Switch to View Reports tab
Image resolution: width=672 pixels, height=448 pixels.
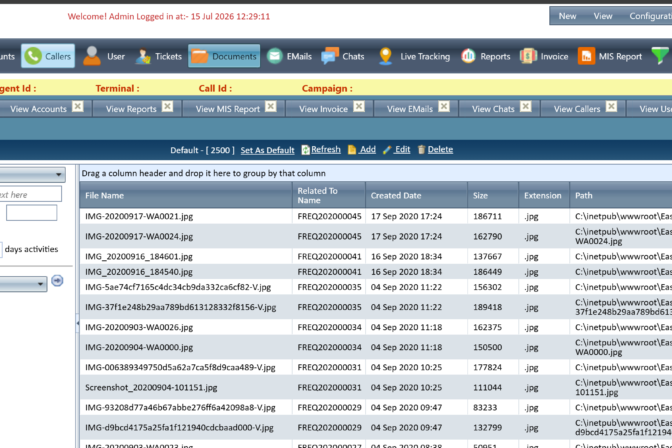click(131, 109)
